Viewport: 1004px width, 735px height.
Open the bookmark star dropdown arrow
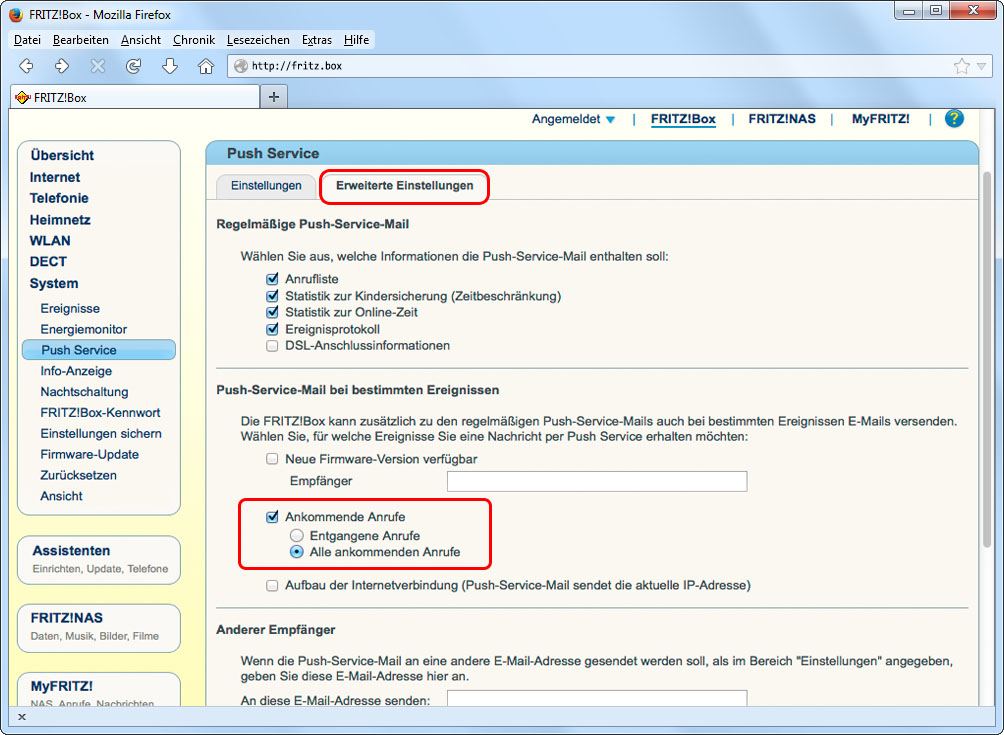982,66
